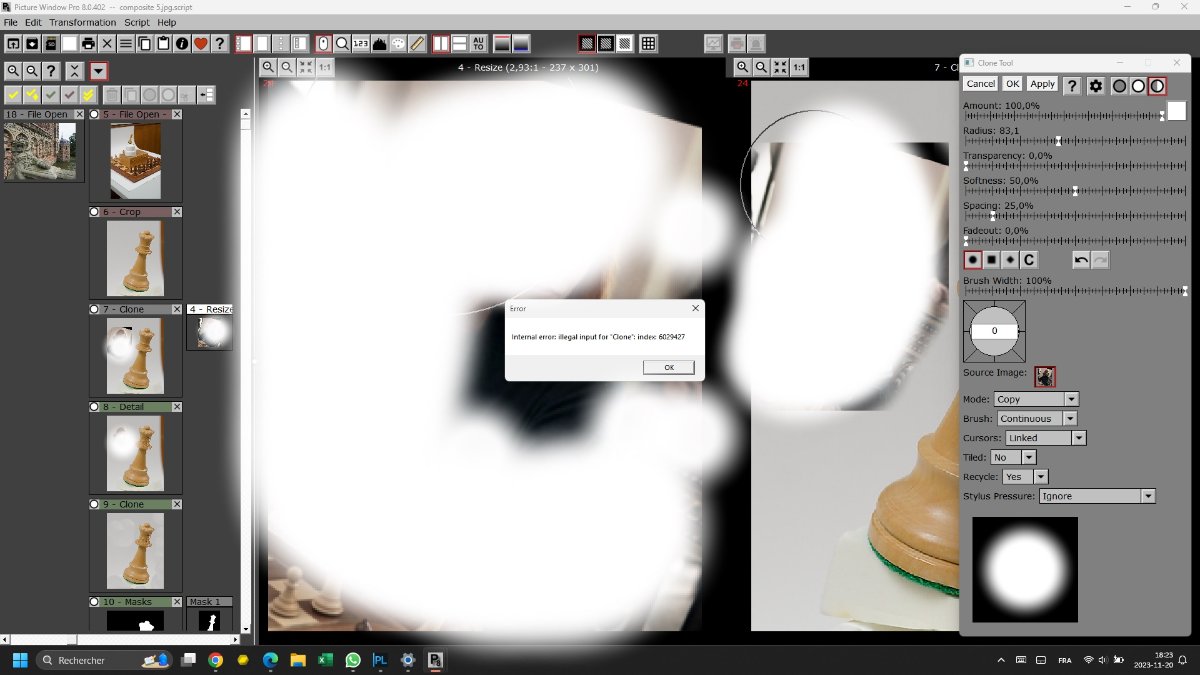Image resolution: width=1200 pixels, height=675 pixels.
Task: Select the square brush shape
Action: (991, 260)
